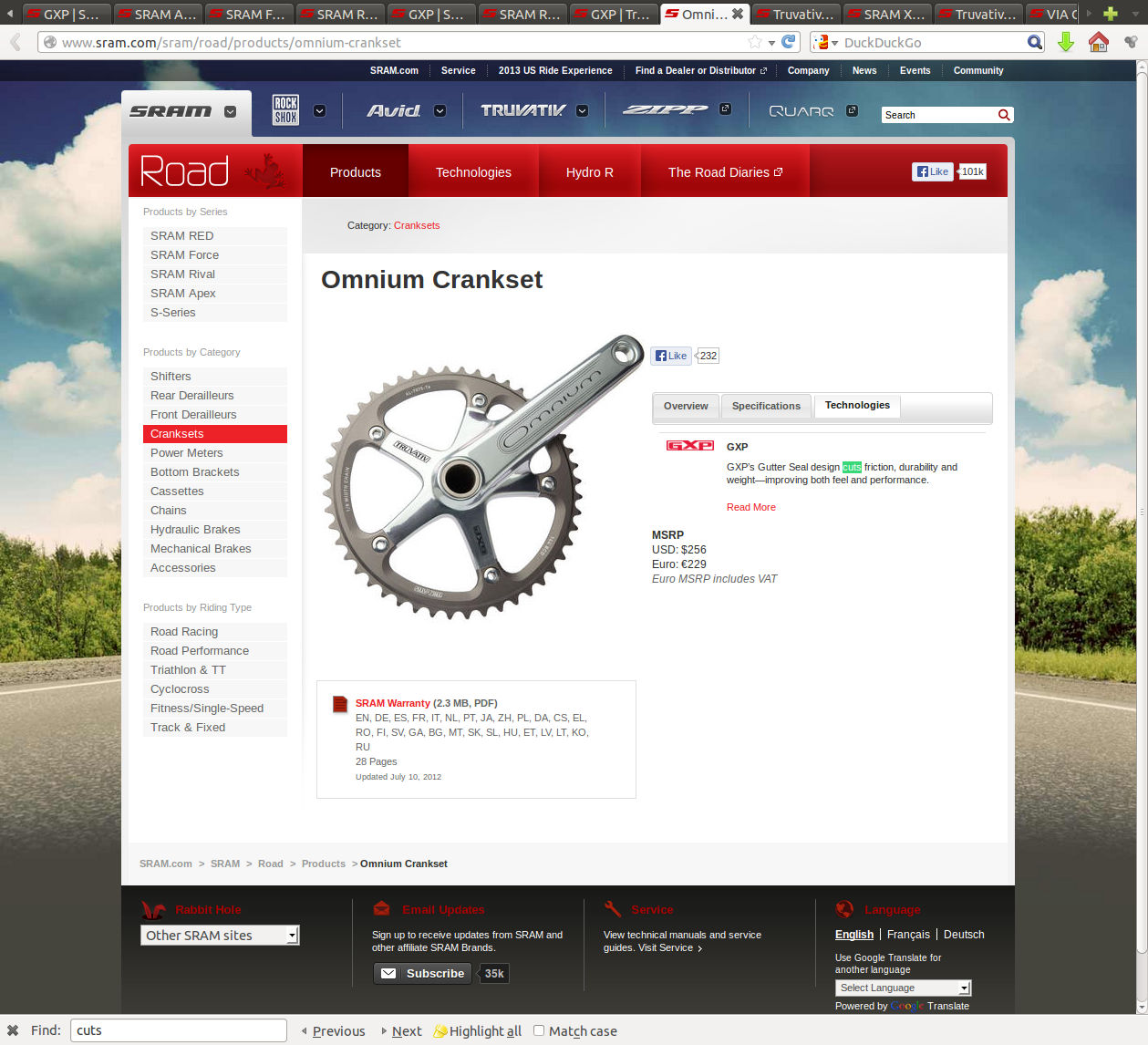Screen dimensions: 1148x1045
Task: Open the Avid brand logo
Action: [394, 110]
